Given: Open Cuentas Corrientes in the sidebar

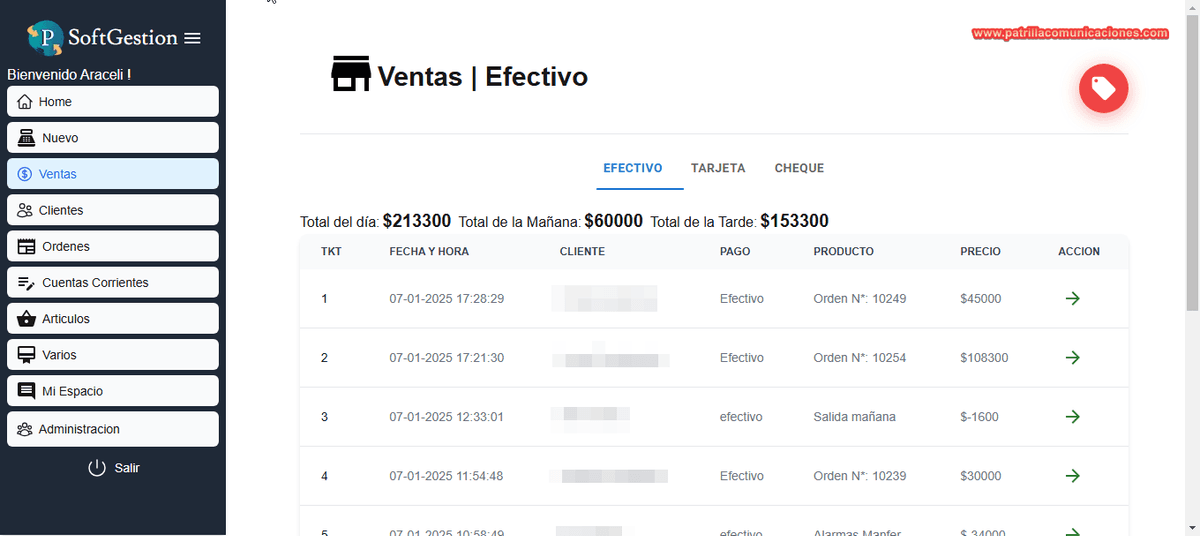Looking at the screenshot, I should (x=113, y=282).
